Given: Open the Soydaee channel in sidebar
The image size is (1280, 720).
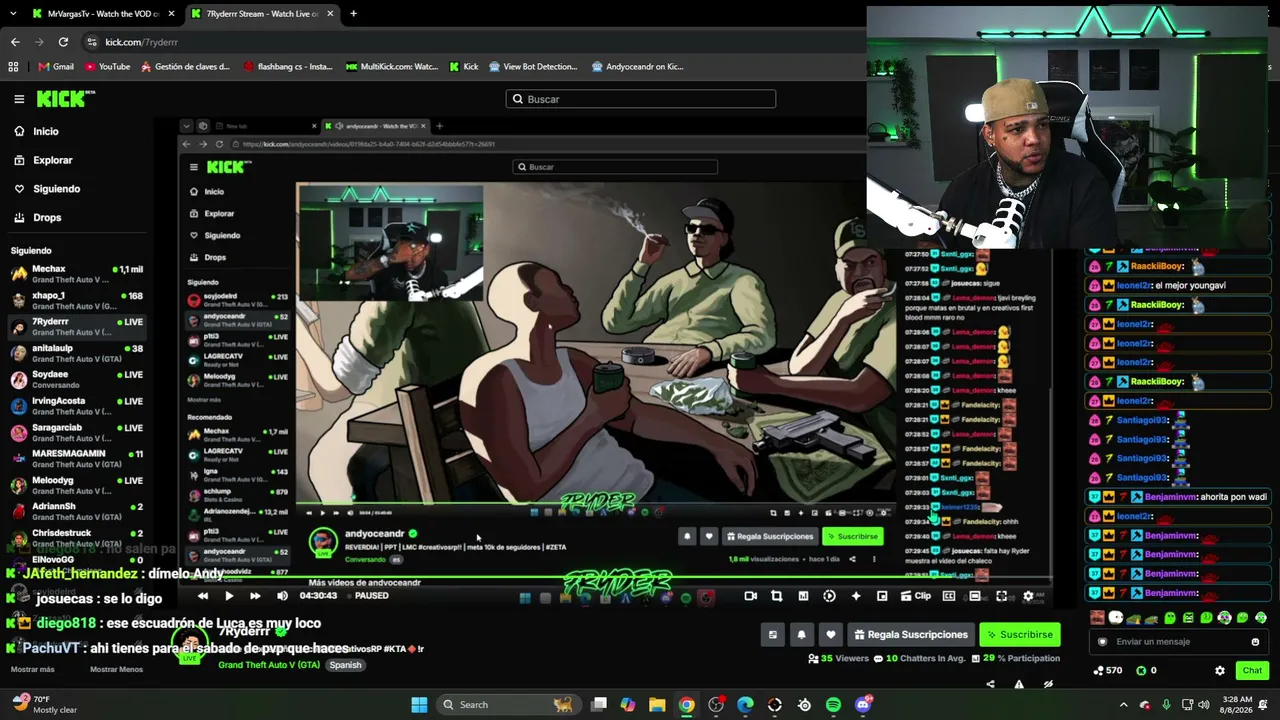Looking at the screenshot, I should [x=76, y=379].
